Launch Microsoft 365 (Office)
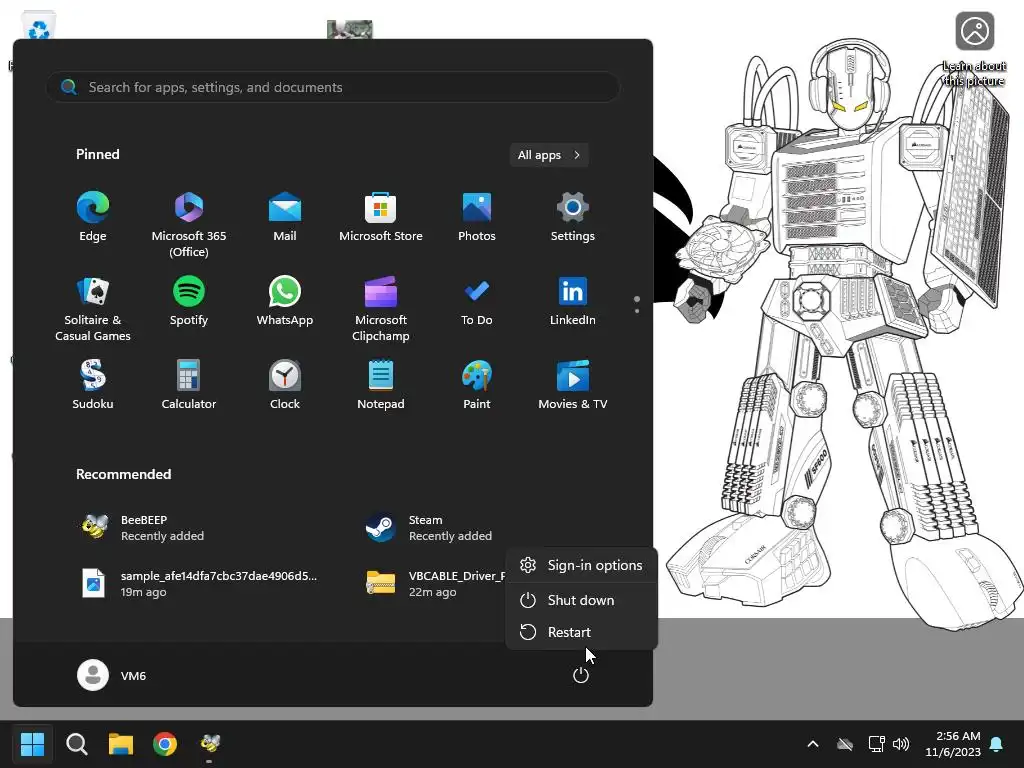Image resolution: width=1024 pixels, height=768 pixels. click(x=189, y=224)
